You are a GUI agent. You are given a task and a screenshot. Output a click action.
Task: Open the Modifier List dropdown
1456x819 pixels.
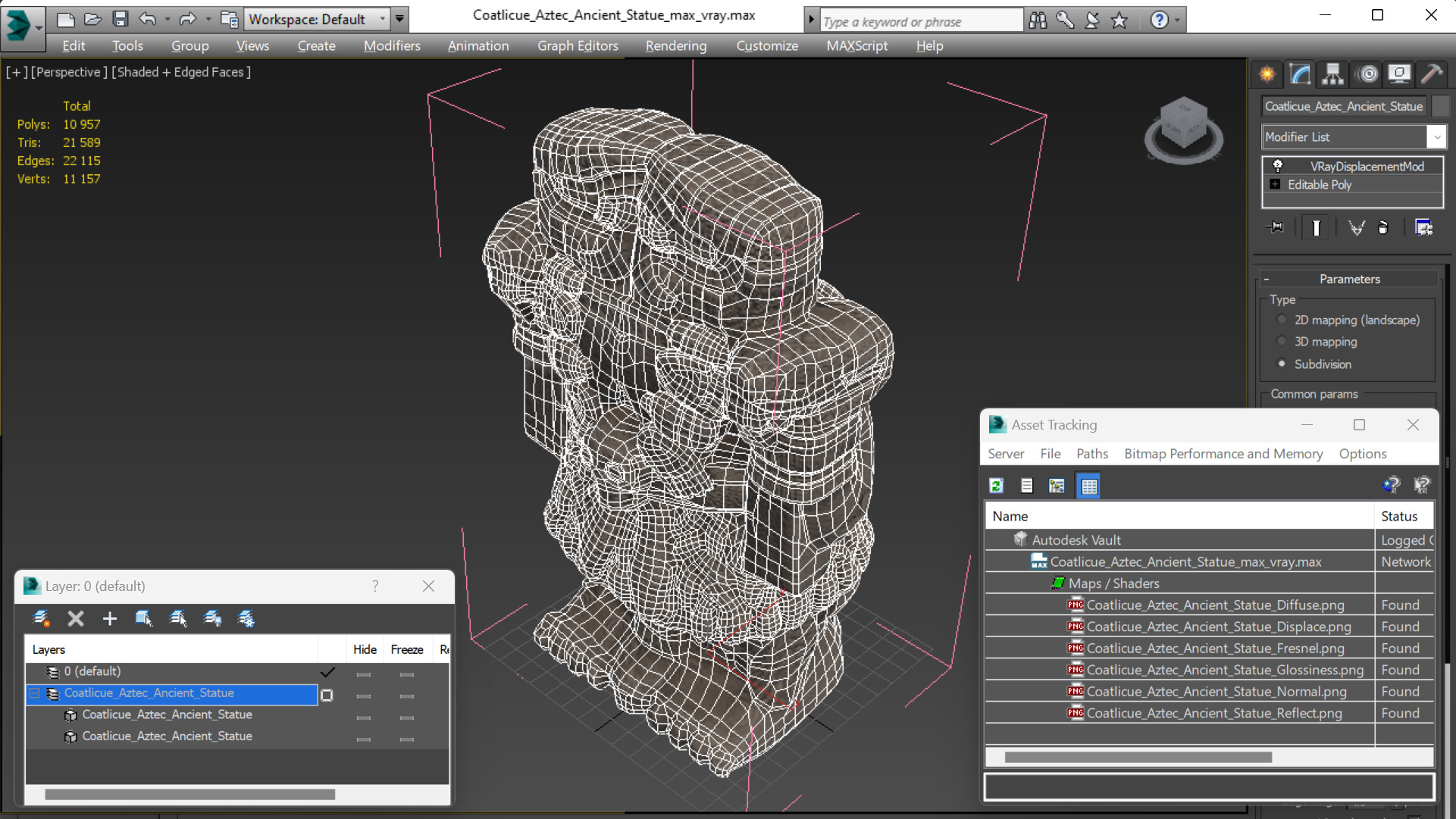[1354, 136]
